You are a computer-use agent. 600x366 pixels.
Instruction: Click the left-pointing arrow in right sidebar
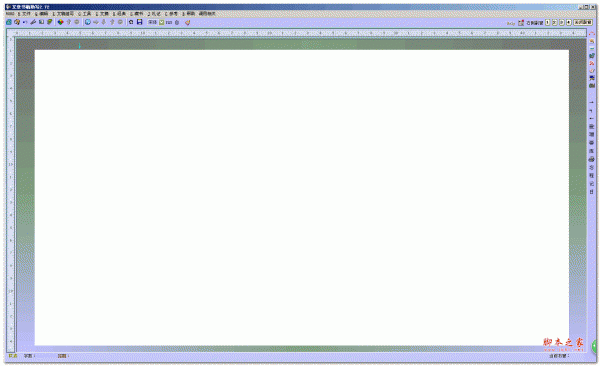pyautogui.click(x=592, y=118)
